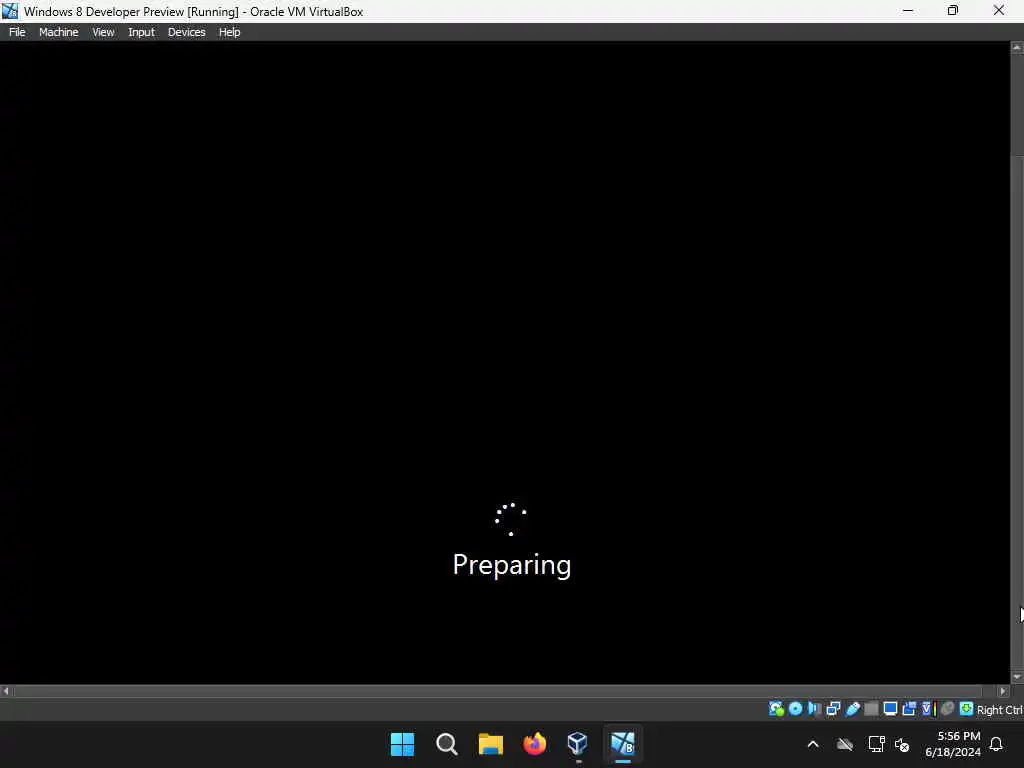Click the hard disk activity status icon

click(776, 709)
